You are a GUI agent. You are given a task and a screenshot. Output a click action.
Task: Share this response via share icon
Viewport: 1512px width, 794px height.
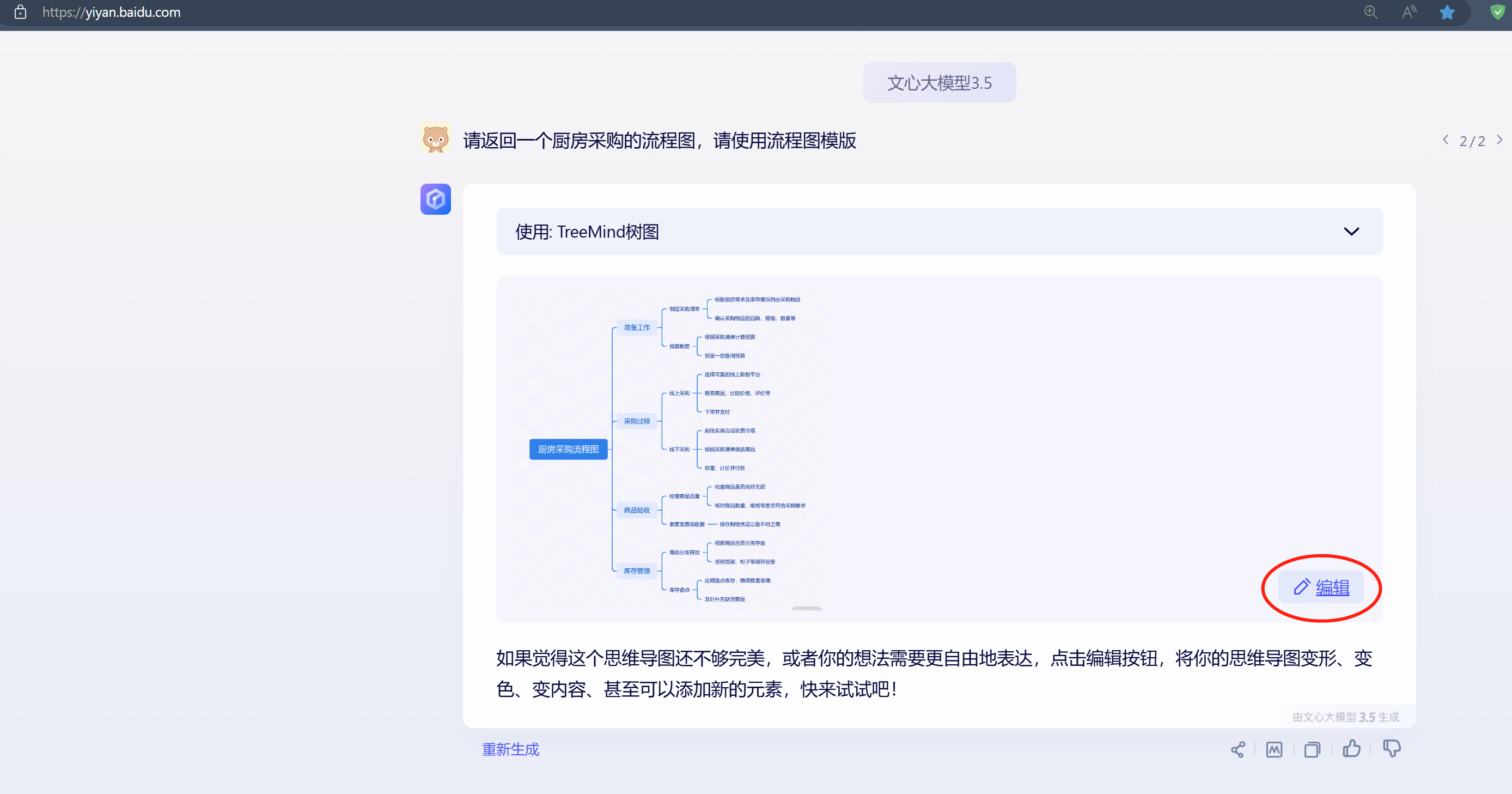click(x=1238, y=749)
